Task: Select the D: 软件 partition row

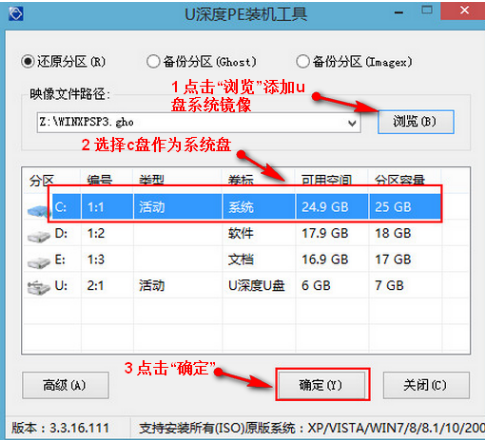Action: (233, 233)
